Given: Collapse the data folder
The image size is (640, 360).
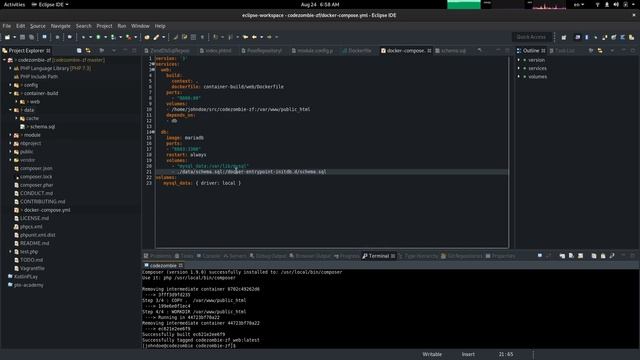Looking at the screenshot, I should [x=11, y=110].
